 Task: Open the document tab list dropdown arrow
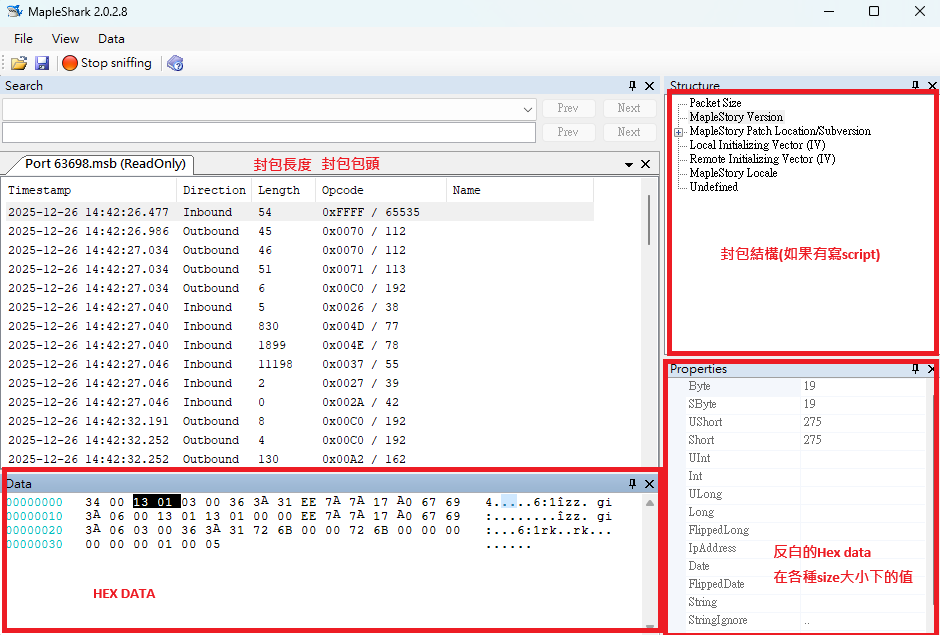point(629,164)
